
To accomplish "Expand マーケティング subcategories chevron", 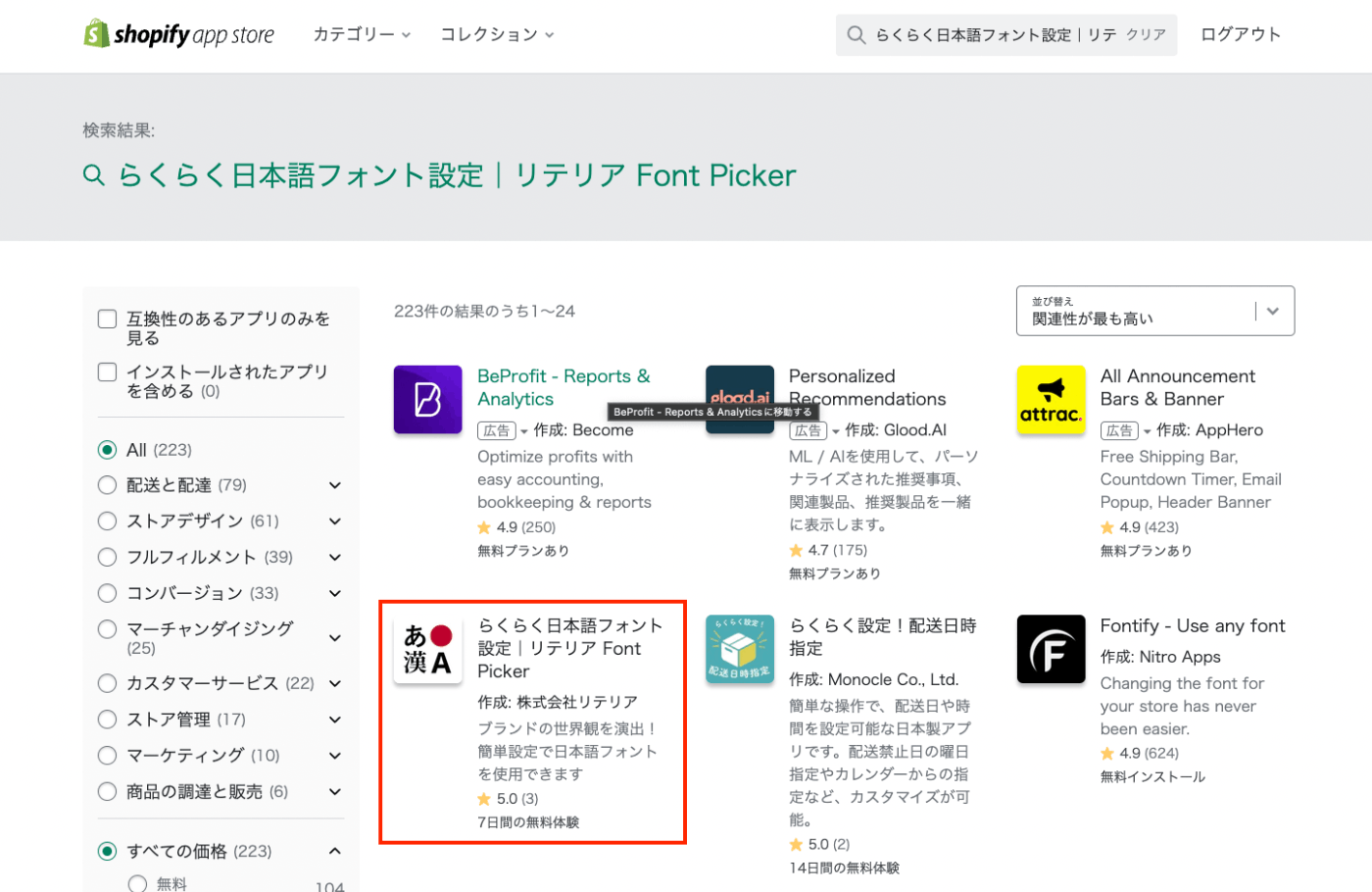I will tap(335, 756).
